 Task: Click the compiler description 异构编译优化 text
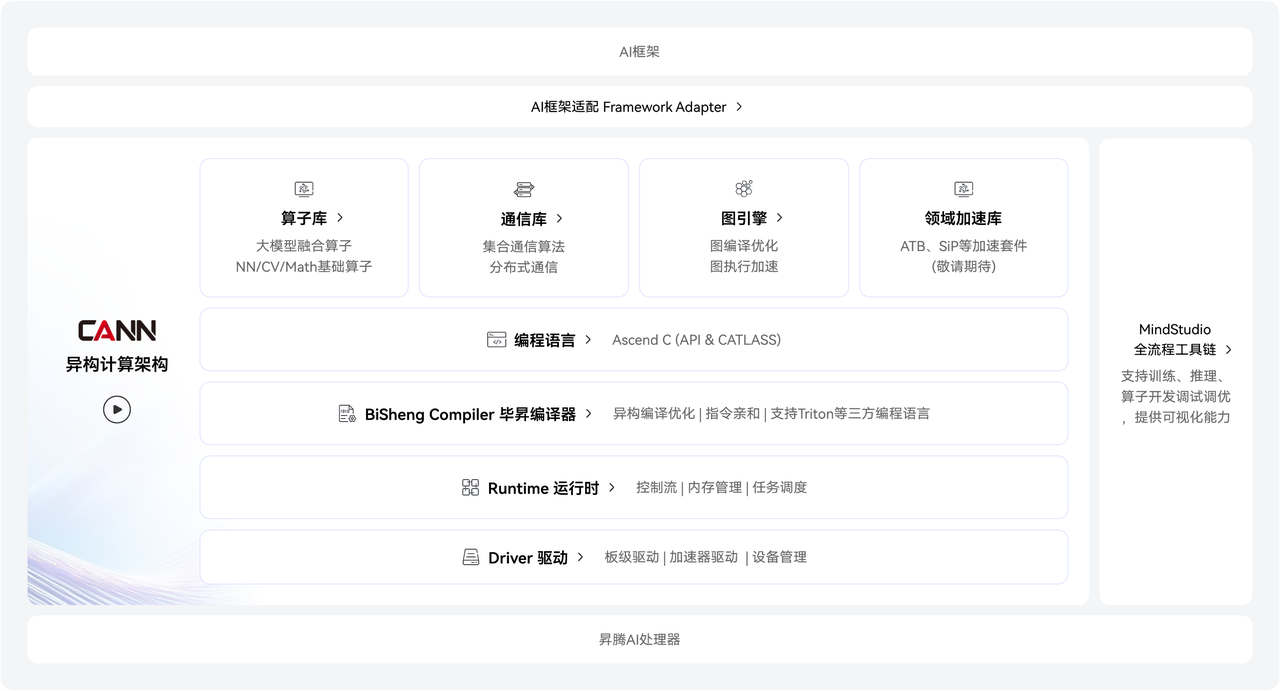click(654, 413)
